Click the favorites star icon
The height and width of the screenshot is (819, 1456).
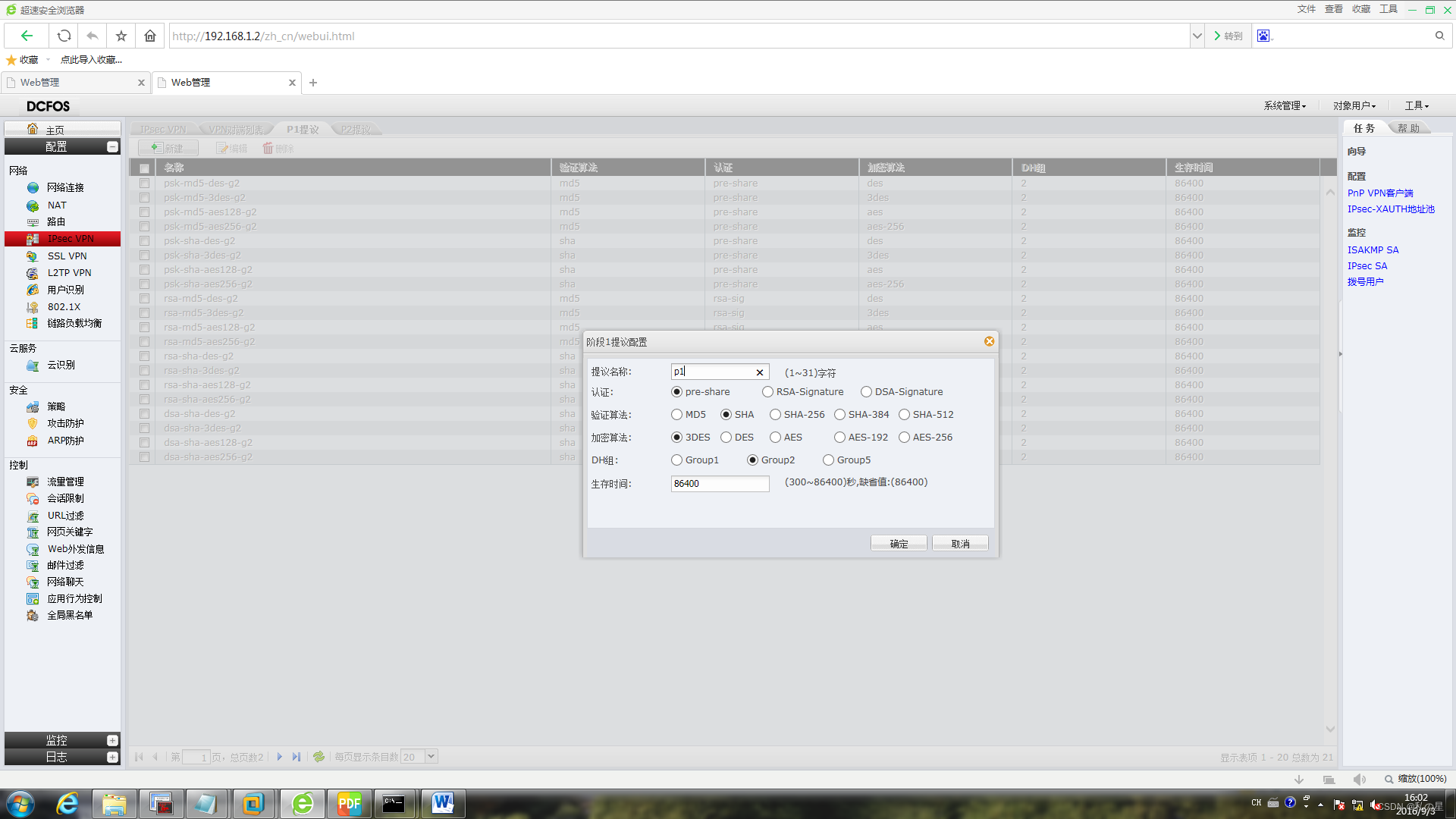121,36
